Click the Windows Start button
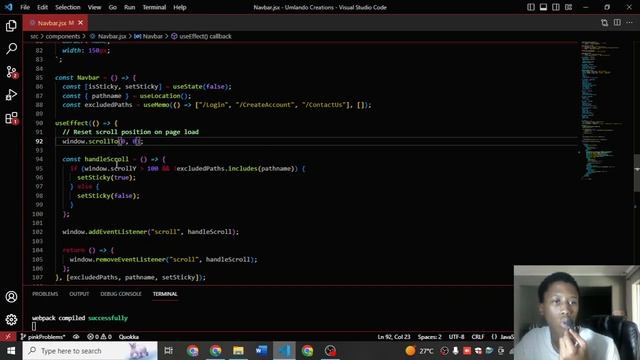Viewport: 640px width, 360px height. (x=11, y=351)
